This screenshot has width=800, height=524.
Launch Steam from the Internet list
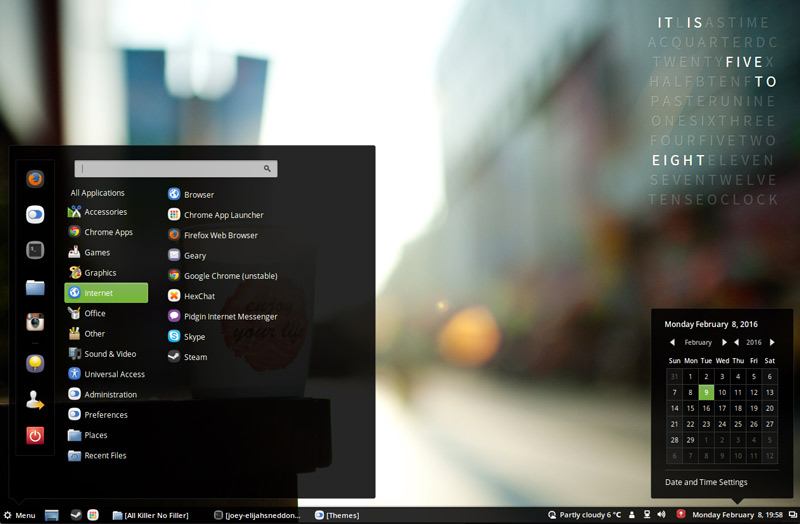click(195, 357)
